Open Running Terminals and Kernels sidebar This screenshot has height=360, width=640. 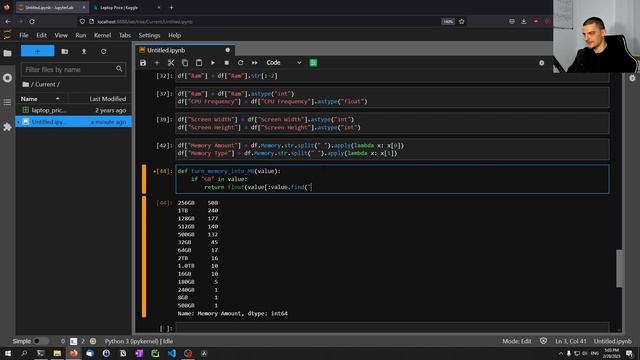point(7,78)
